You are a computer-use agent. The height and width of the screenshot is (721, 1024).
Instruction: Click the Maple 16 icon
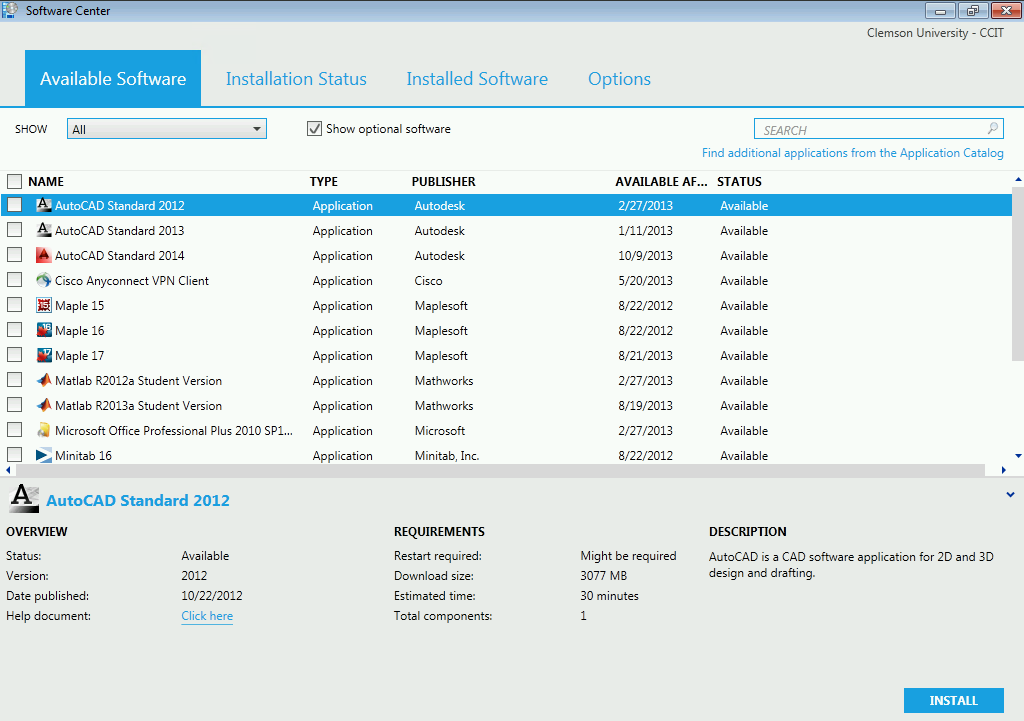tap(44, 330)
